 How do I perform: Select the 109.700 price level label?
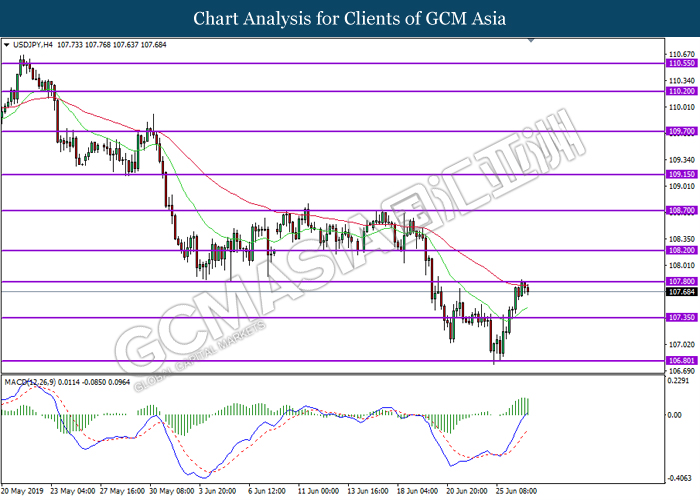point(681,131)
